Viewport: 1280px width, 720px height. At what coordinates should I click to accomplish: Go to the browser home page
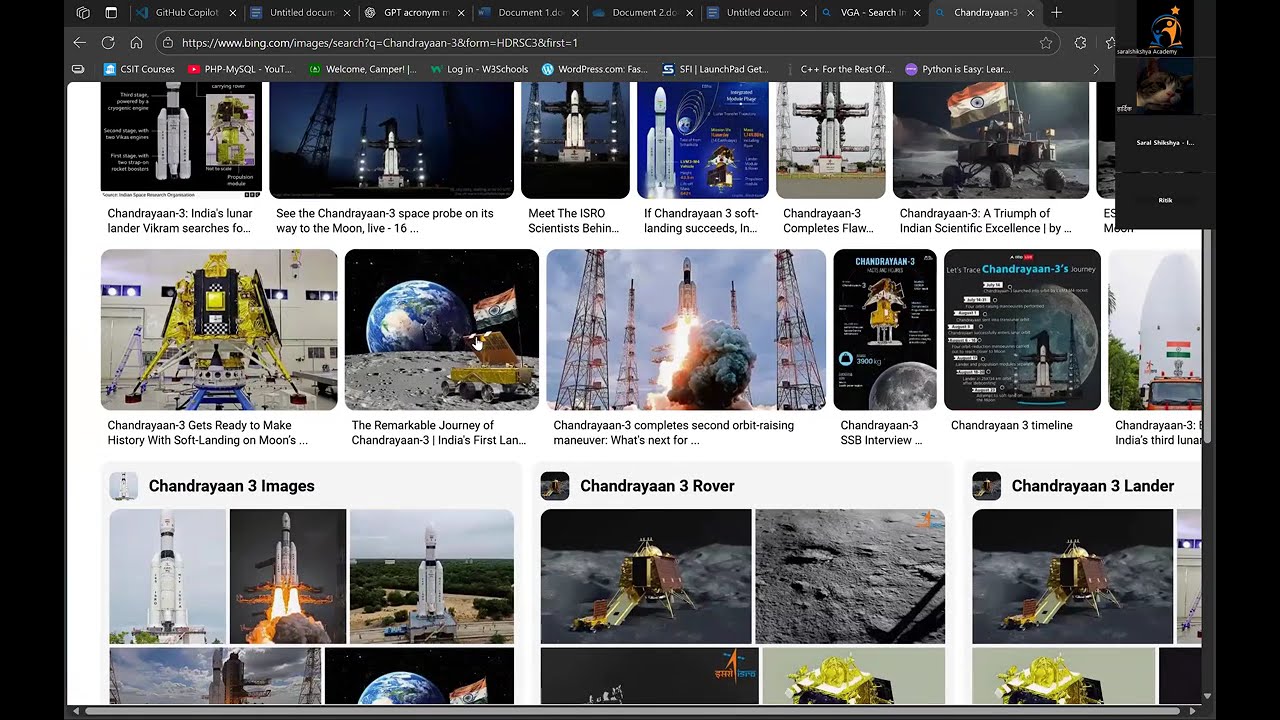(136, 43)
